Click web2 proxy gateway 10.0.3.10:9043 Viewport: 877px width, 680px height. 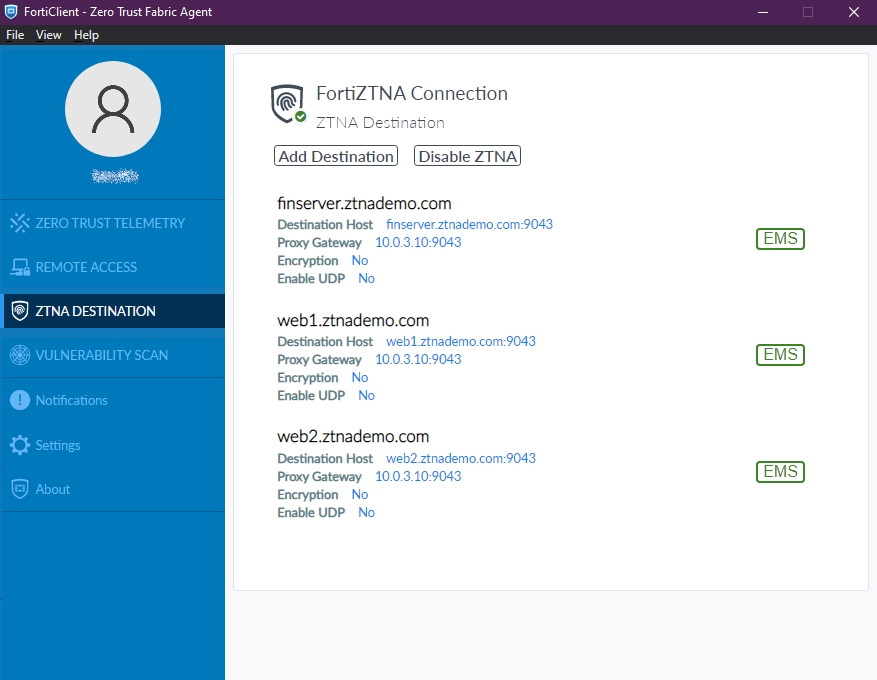tap(418, 476)
